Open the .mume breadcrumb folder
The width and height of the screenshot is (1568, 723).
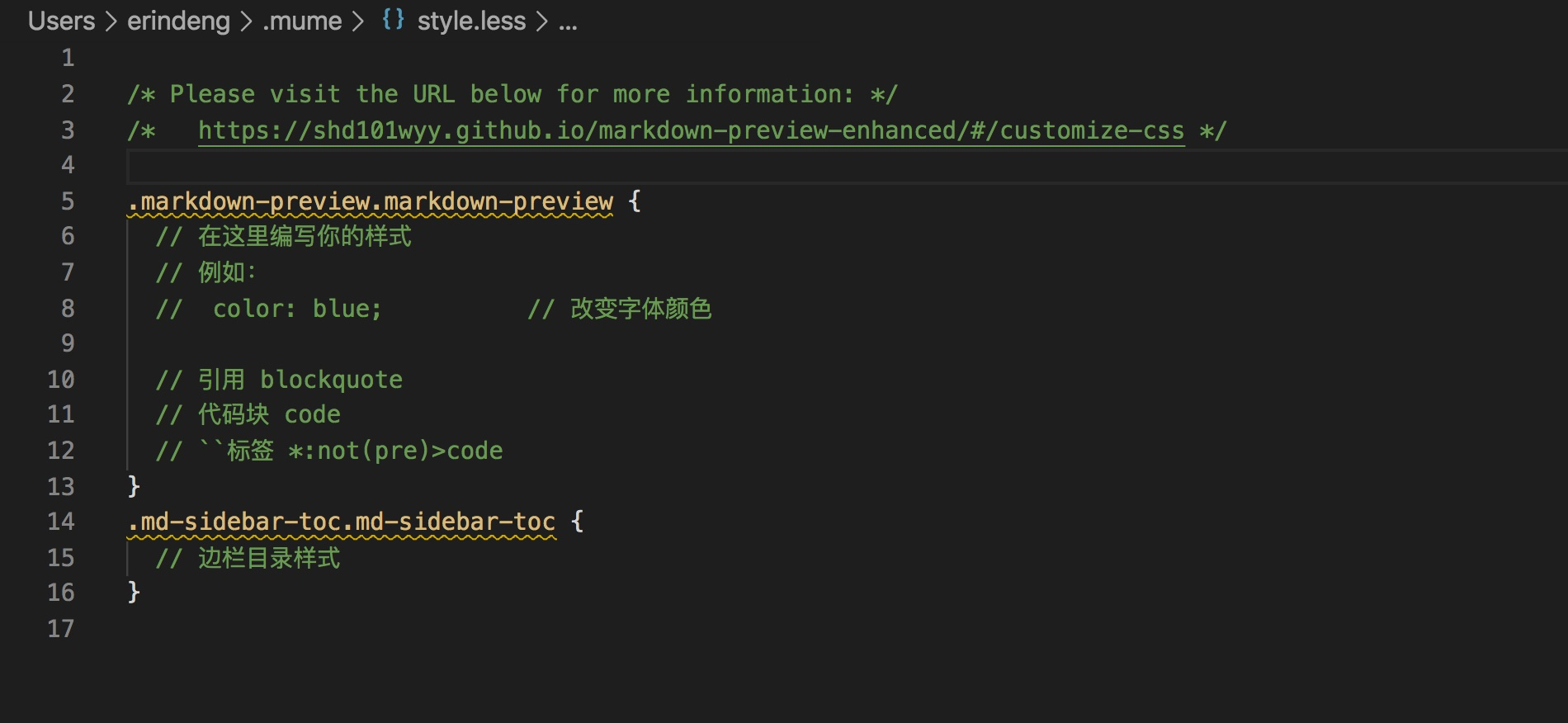click(302, 21)
